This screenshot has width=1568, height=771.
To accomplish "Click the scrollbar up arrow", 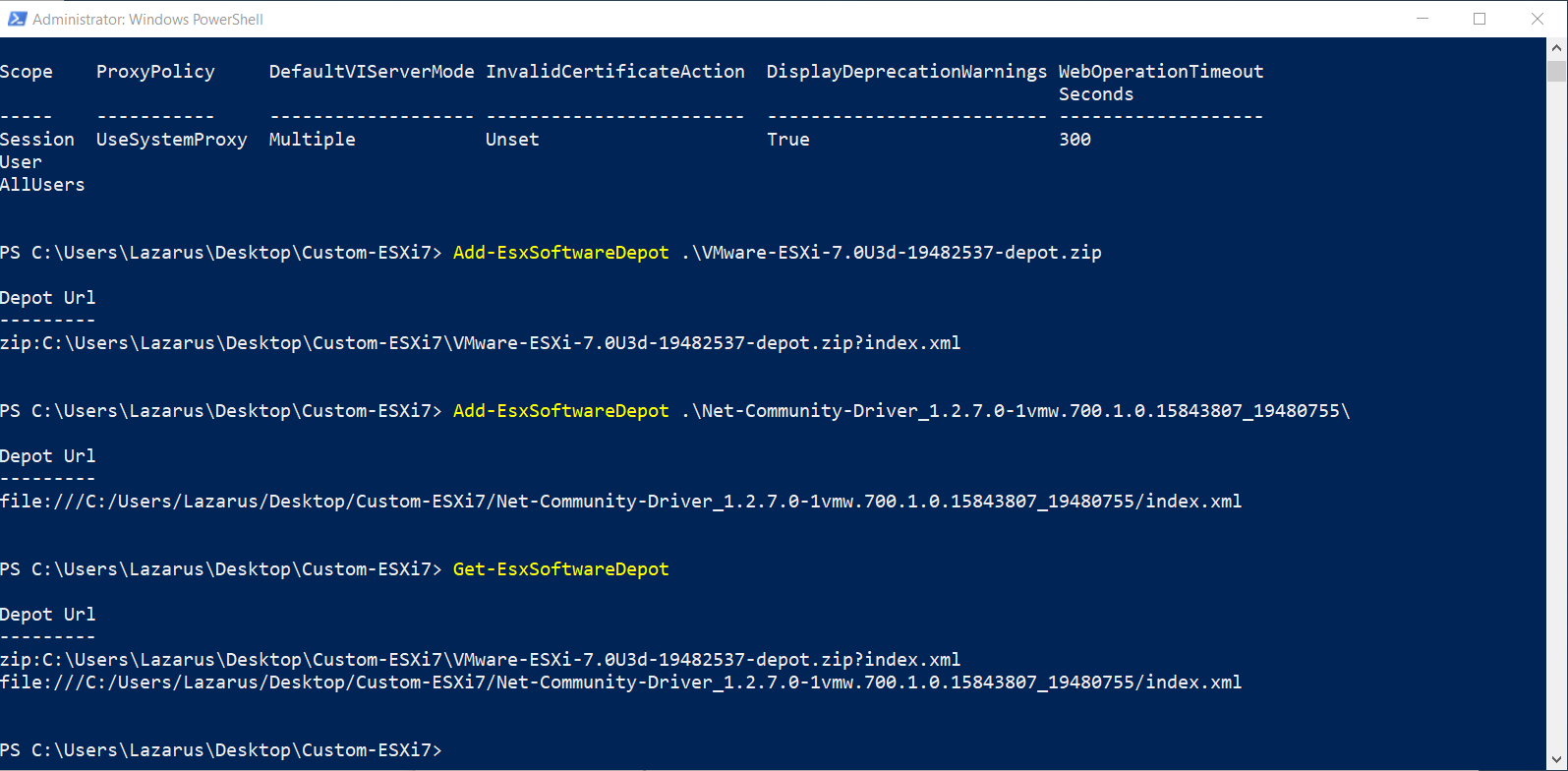I will (x=1556, y=47).
